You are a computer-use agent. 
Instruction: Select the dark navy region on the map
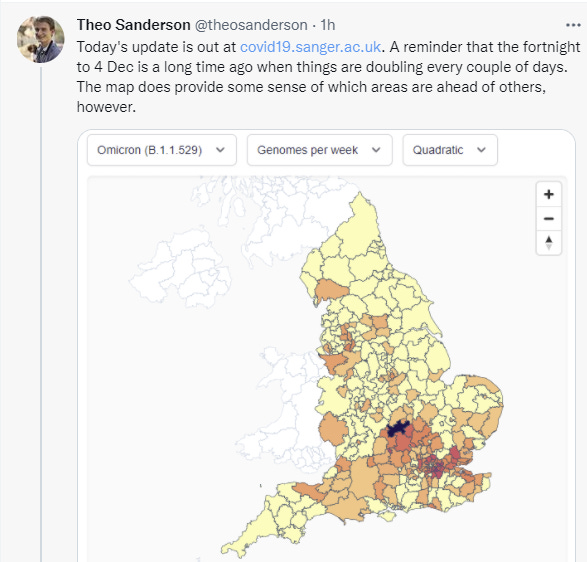(398, 428)
